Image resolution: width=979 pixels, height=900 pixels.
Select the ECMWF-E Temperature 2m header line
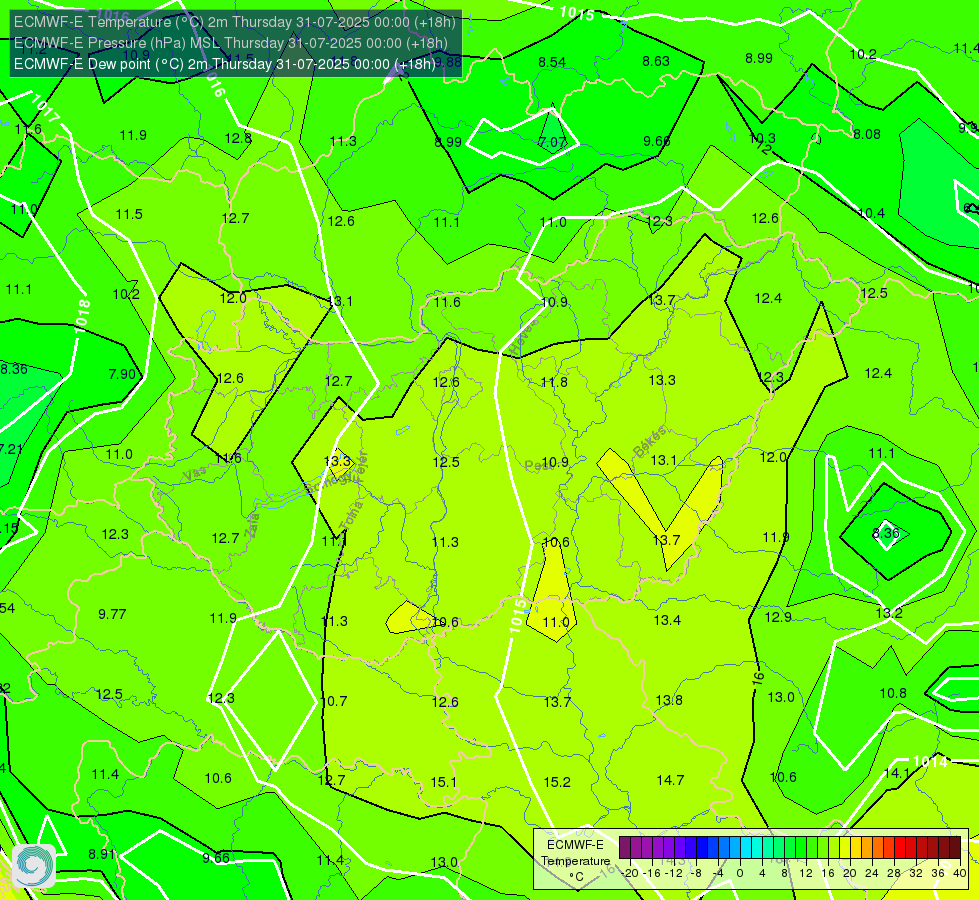(235, 22)
